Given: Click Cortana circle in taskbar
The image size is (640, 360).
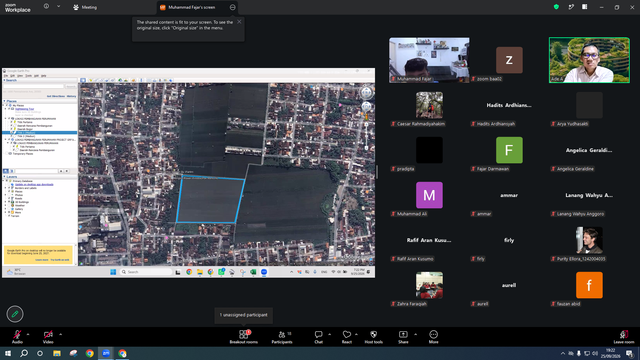Looking at the screenshot, I should pyautogui.click(x=40, y=353).
